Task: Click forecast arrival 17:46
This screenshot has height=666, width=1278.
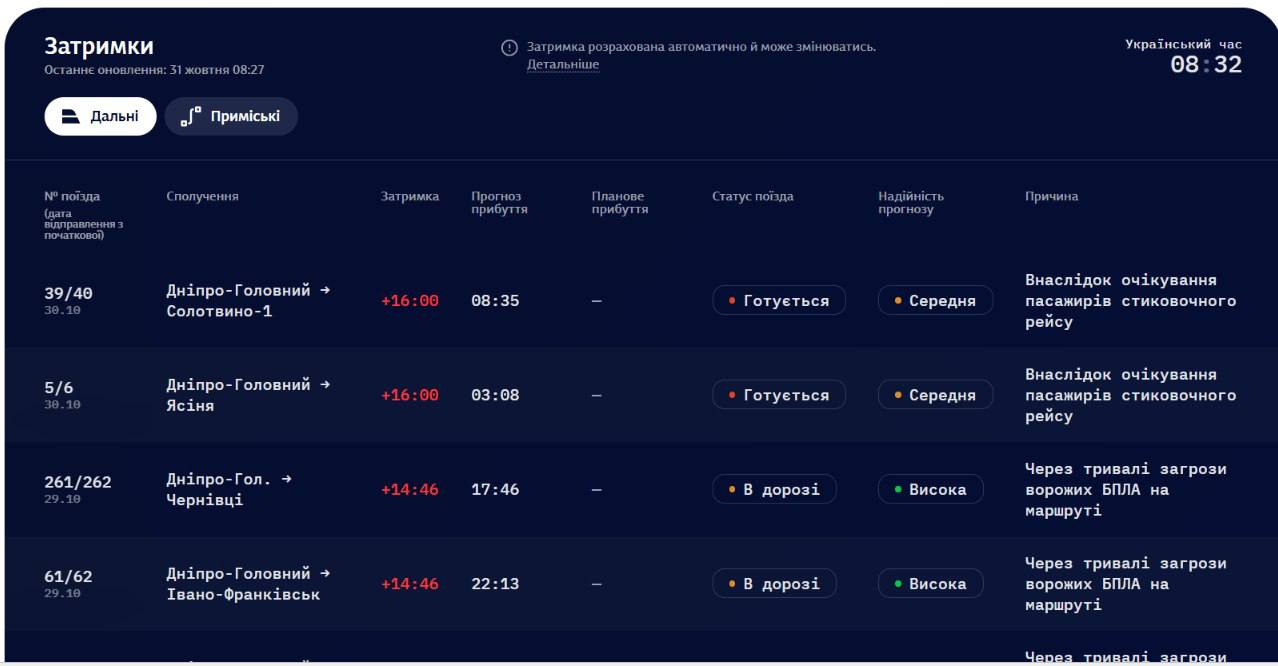Action: [x=495, y=490]
